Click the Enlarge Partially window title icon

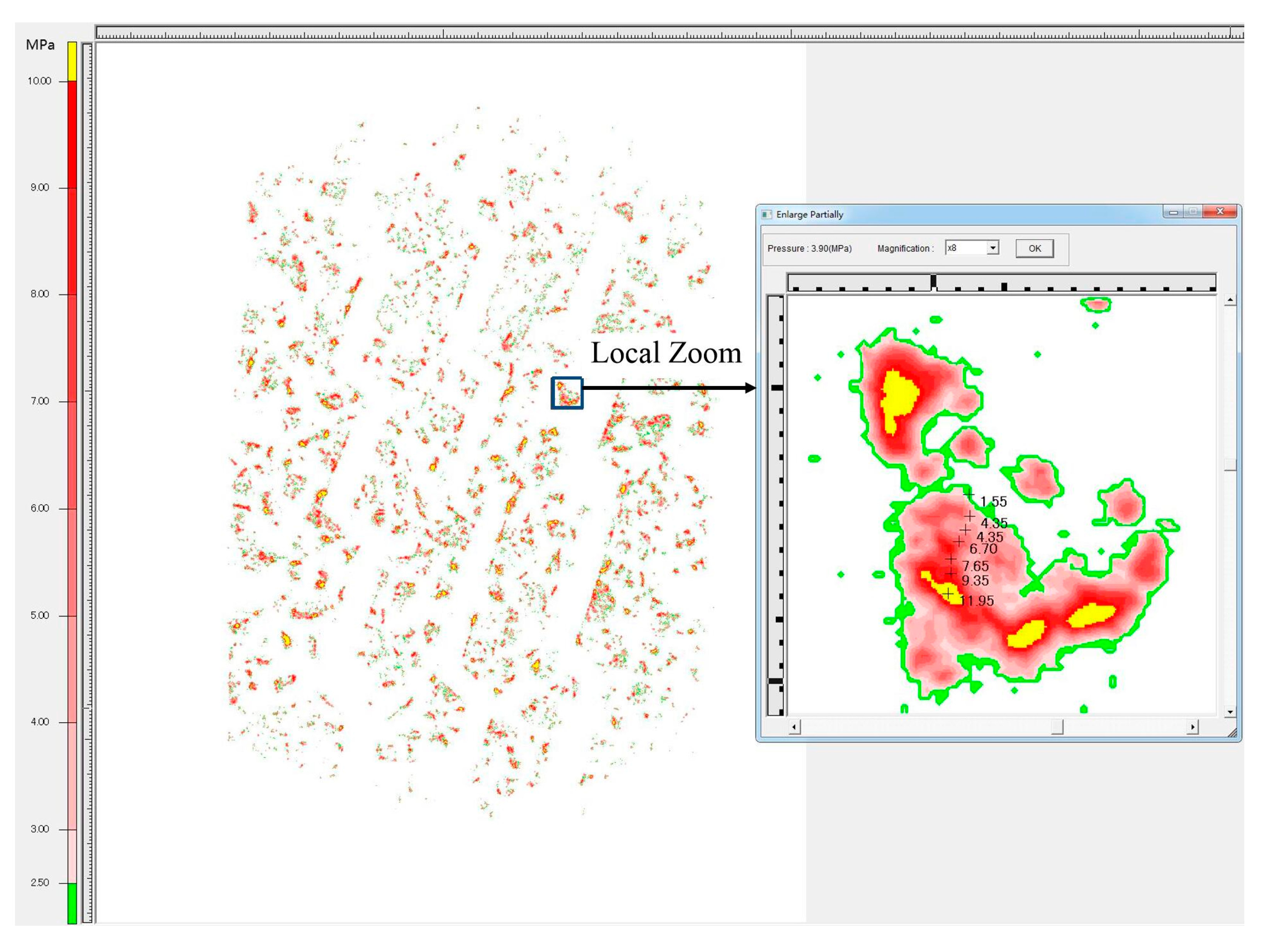[767, 214]
